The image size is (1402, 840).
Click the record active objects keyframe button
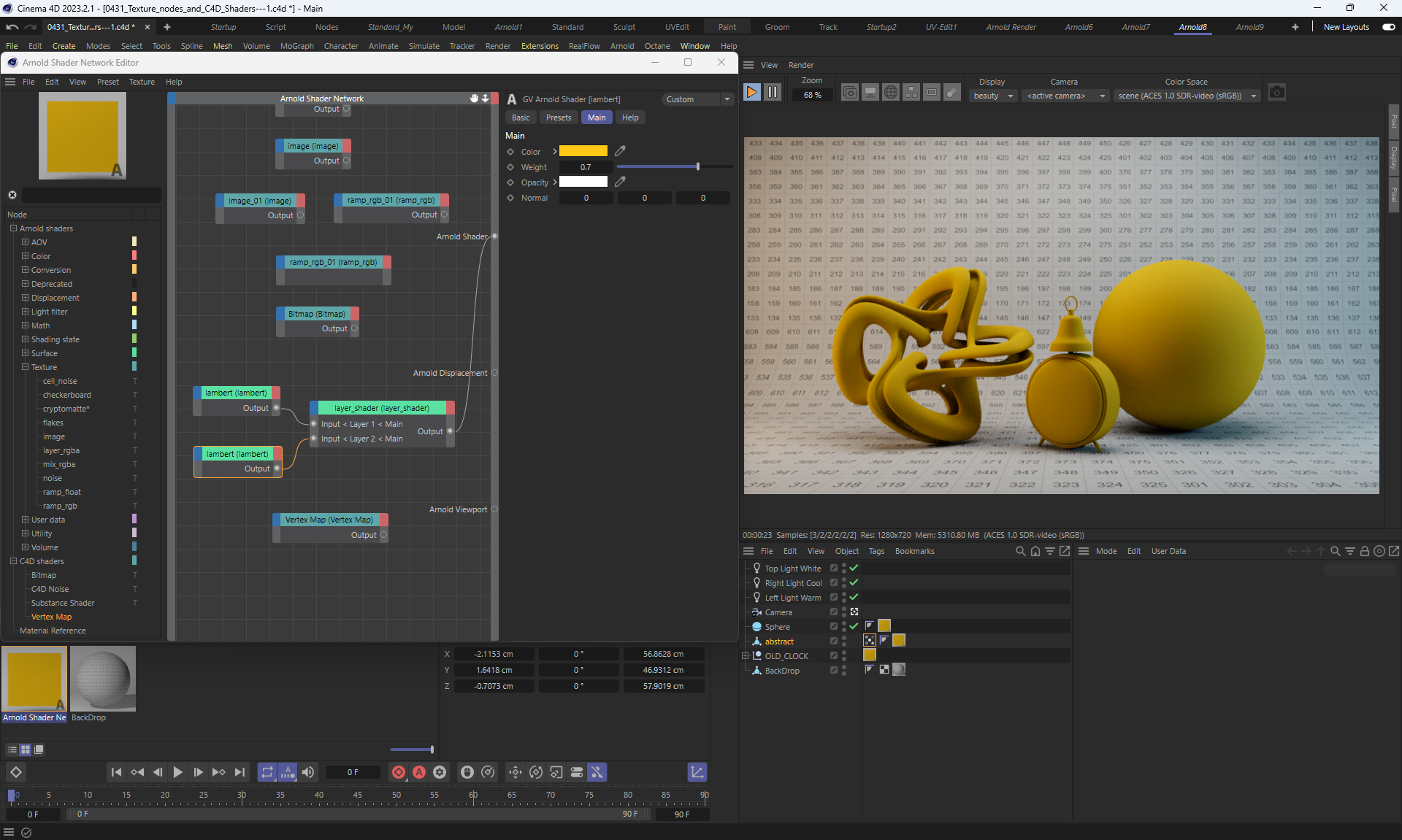click(399, 772)
